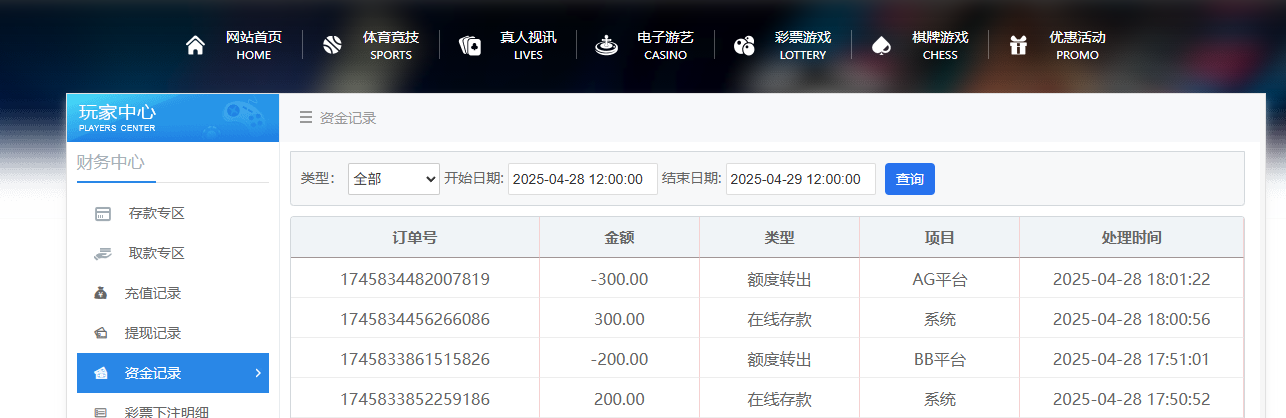Screen dimensions: 1286x418
Task: Open the 电子游艺 CASINO menu
Action: coord(665,45)
